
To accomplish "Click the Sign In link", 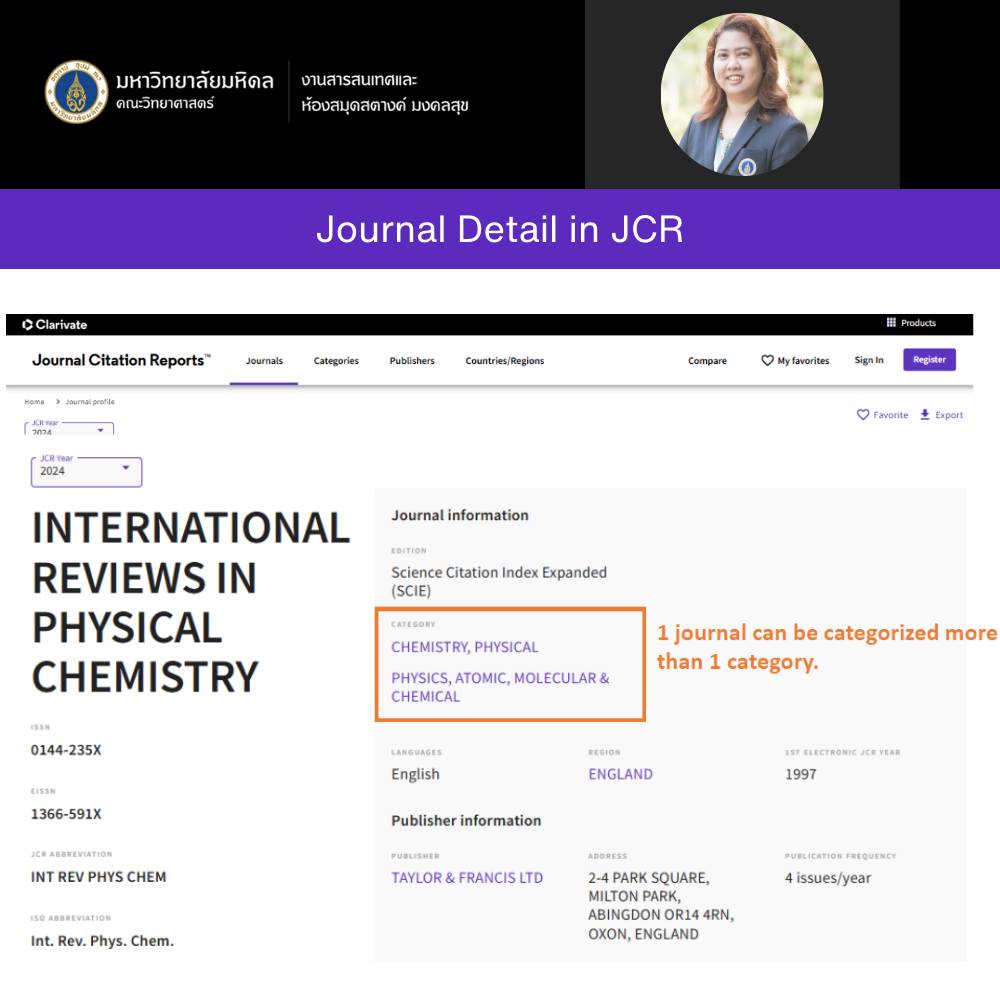I will pyautogui.click(x=868, y=360).
